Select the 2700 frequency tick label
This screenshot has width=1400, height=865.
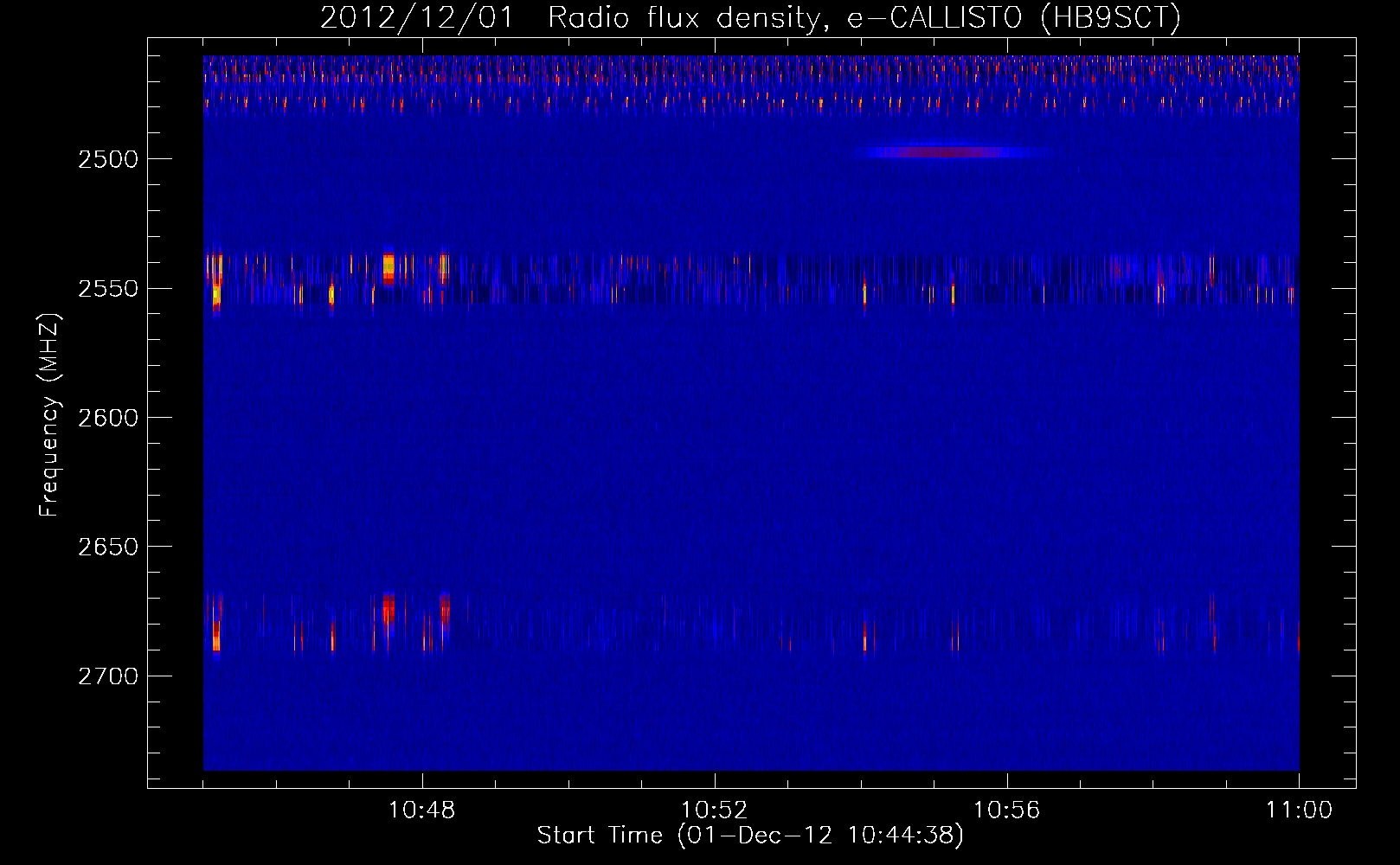[108, 676]
